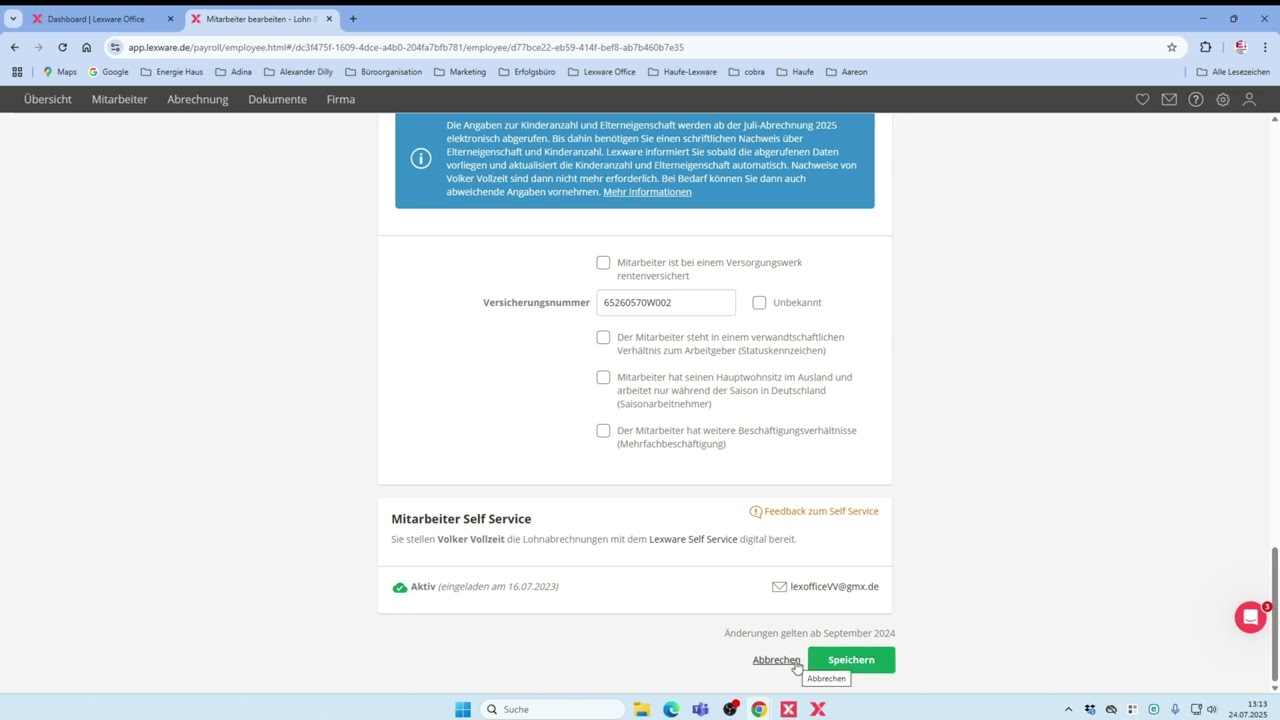1280x720 pixels.
Task: Open Google Chrome from taskbar
Action: (759, 709)
